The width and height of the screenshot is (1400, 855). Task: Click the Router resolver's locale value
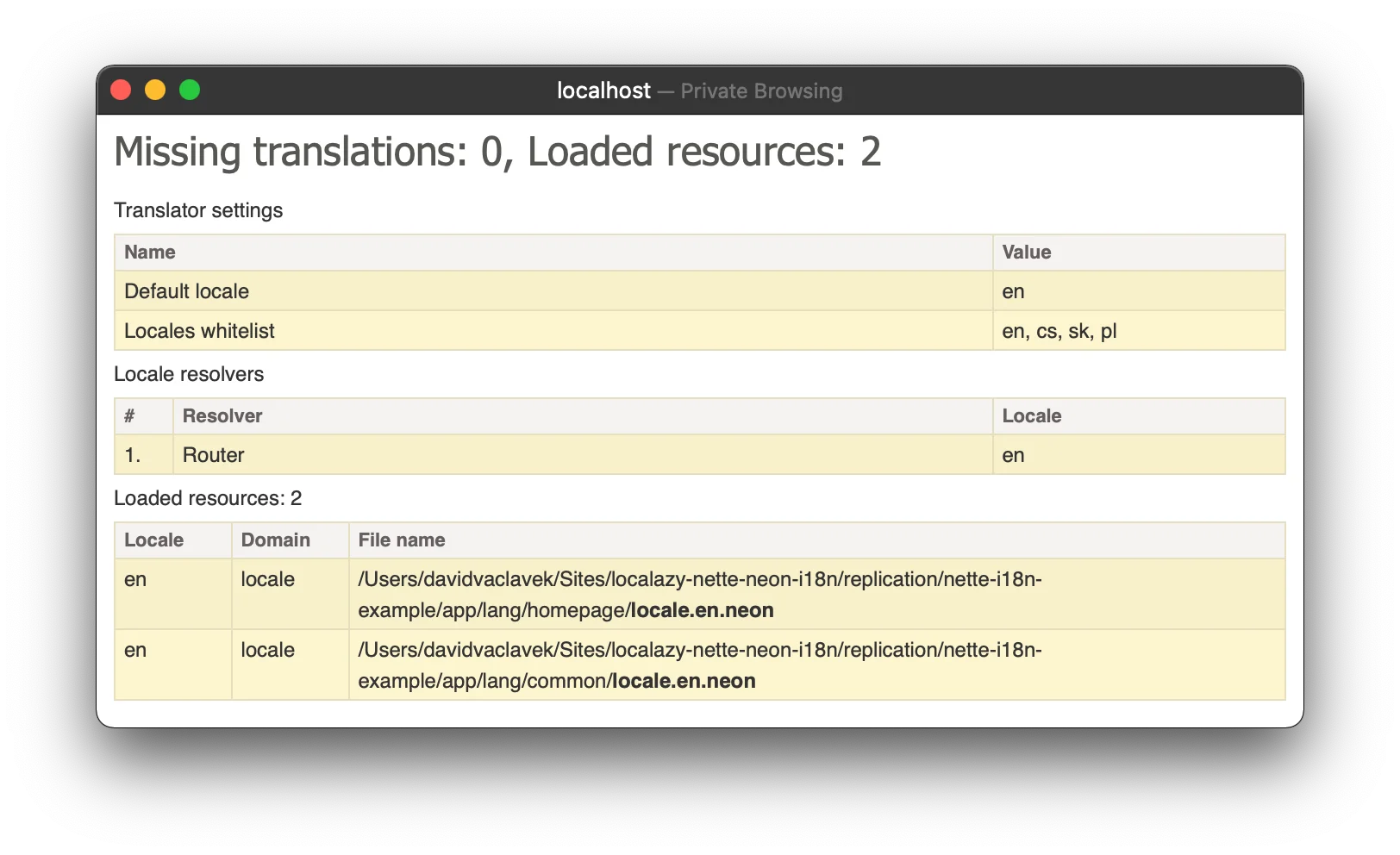(x=1013, y=455)
